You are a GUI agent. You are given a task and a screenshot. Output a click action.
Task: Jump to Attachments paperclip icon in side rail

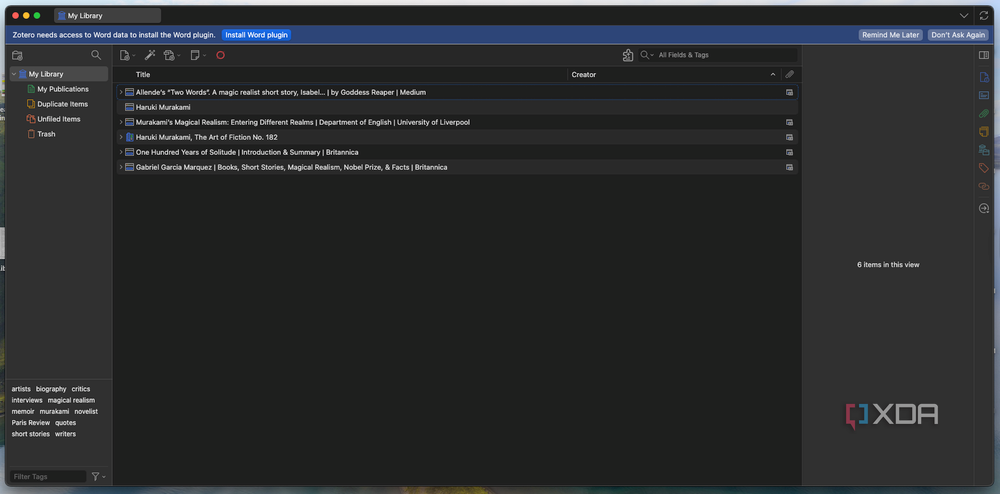[983, 113]
